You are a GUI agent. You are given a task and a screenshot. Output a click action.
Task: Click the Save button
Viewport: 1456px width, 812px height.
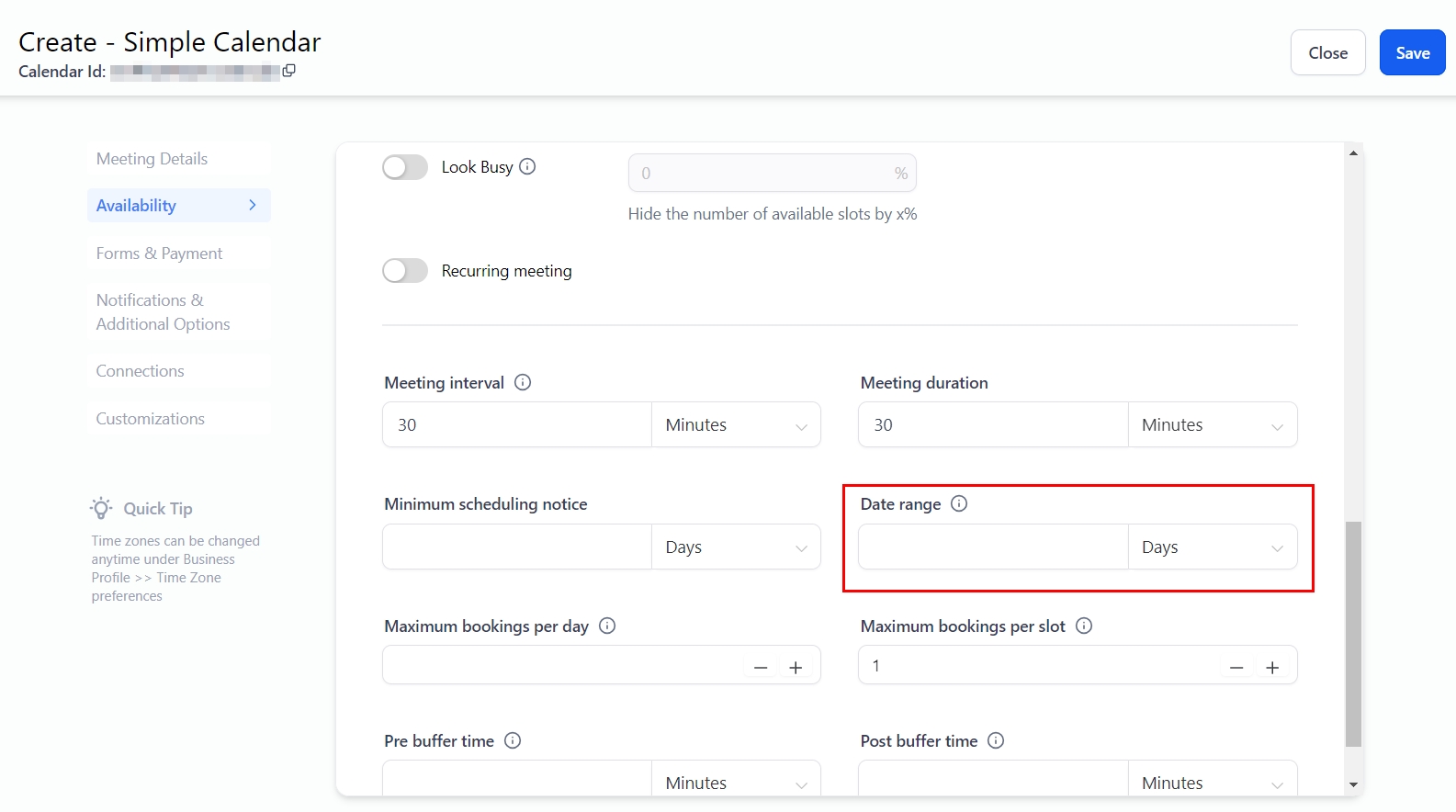coord(1412,53)
